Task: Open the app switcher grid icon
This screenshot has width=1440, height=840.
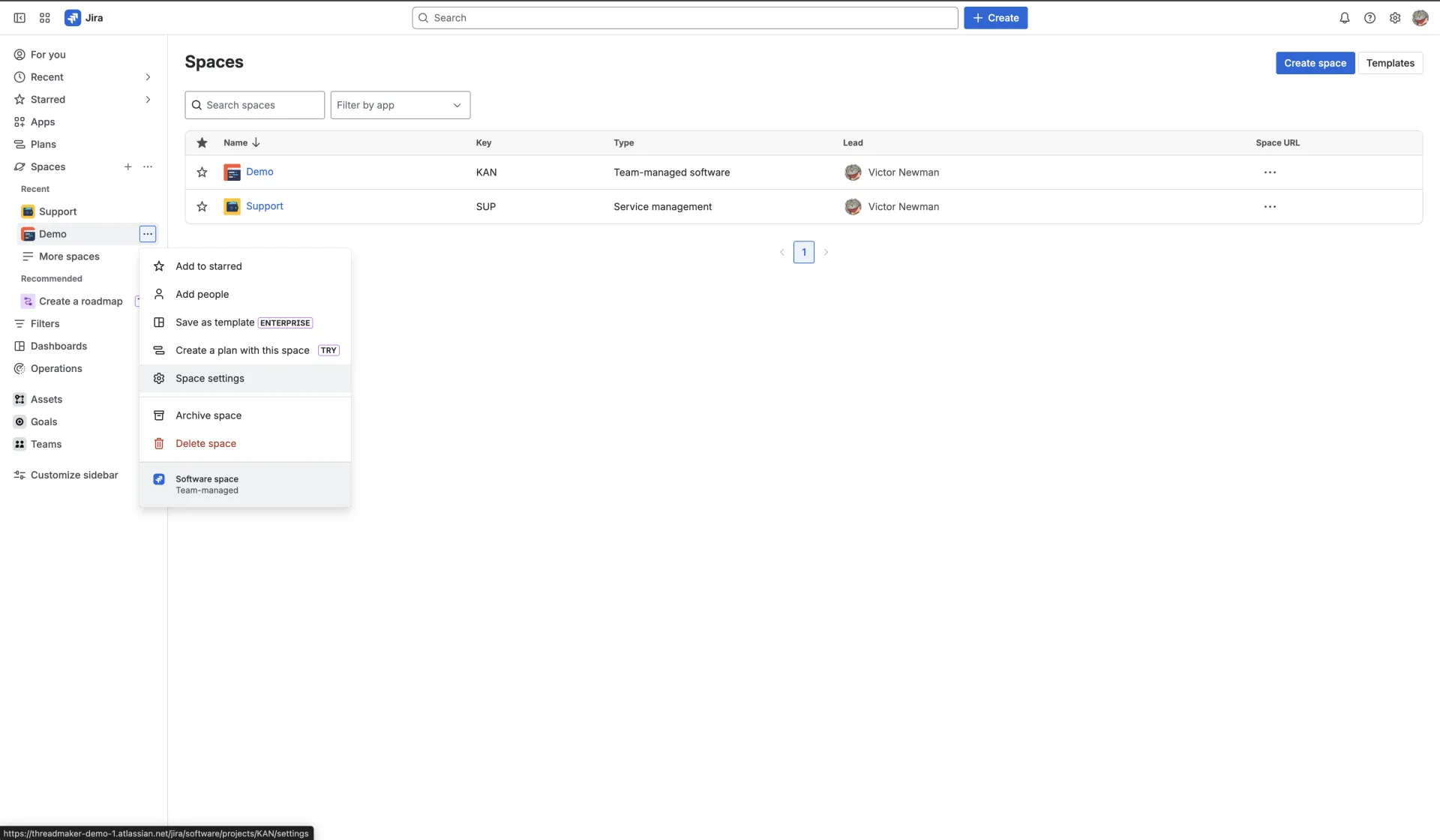Action: click(45, 18)
